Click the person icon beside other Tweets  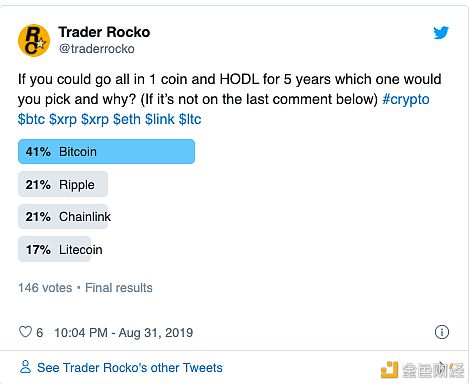(25, 367)
